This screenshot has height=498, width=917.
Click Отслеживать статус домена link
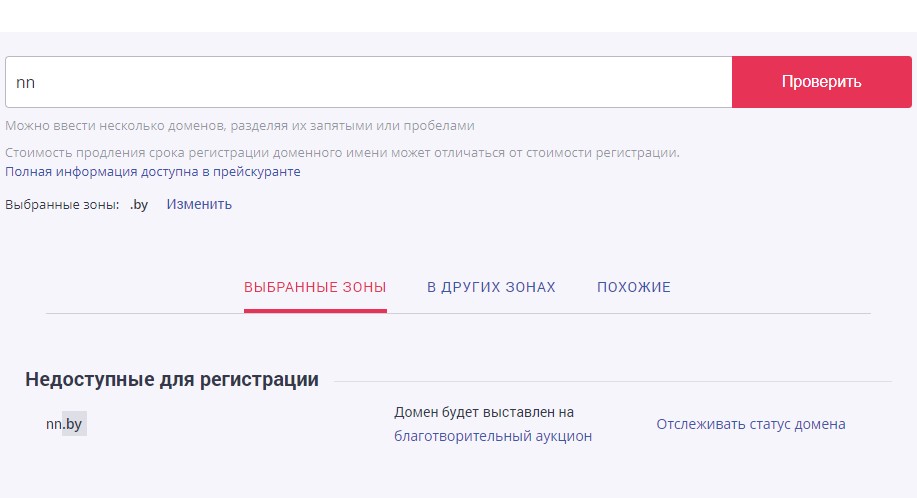click(x=751, y=424)
